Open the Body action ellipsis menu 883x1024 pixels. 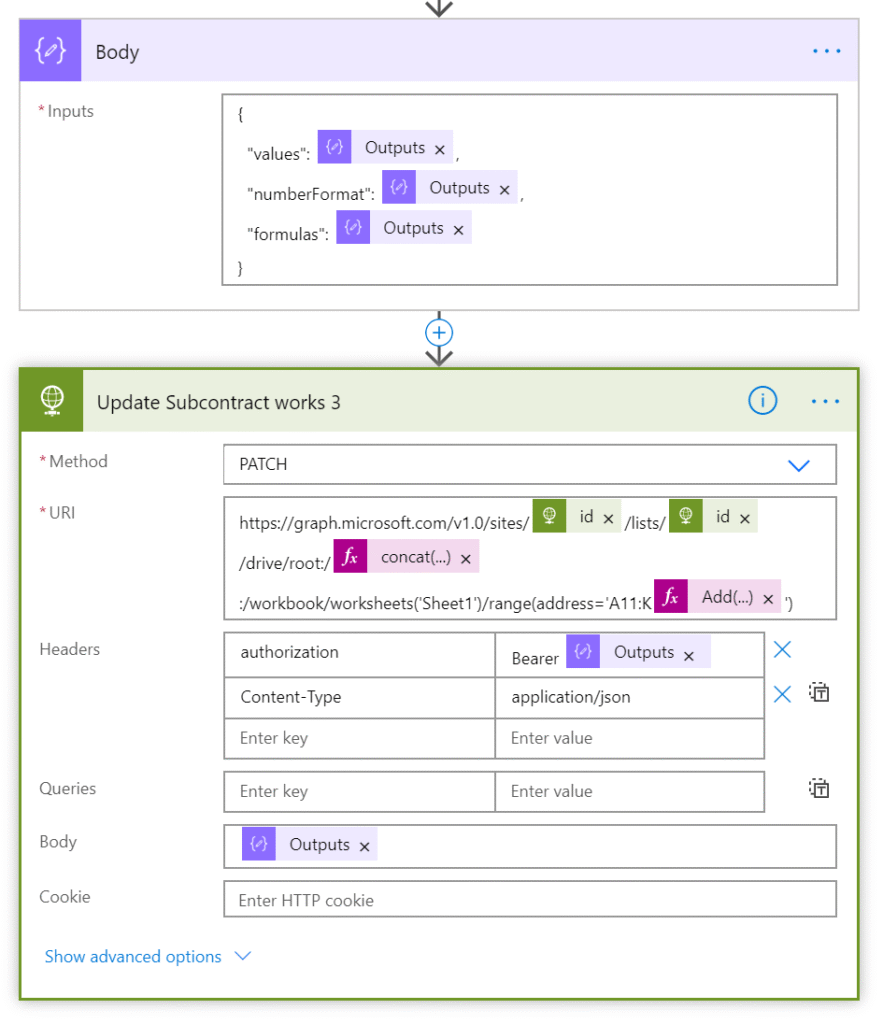(826, 51)
